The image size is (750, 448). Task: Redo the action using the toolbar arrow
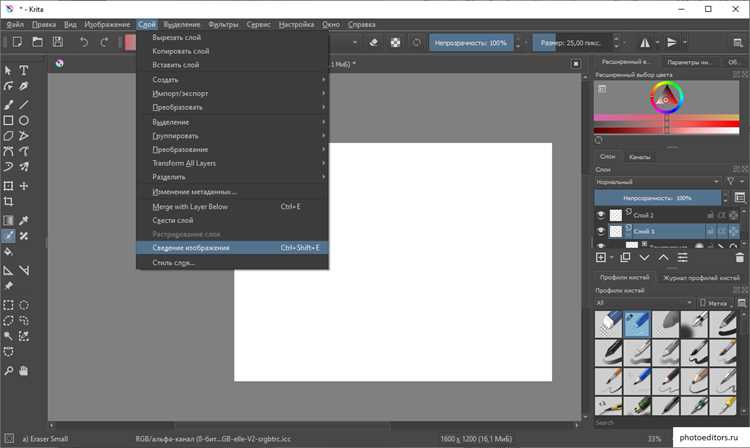coord(104,43)
